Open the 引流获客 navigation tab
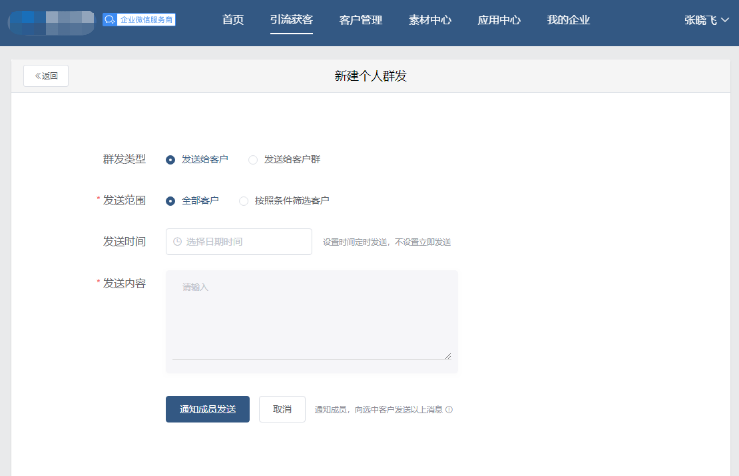Screen dimensions: 739x476 [x=291, y=20]
